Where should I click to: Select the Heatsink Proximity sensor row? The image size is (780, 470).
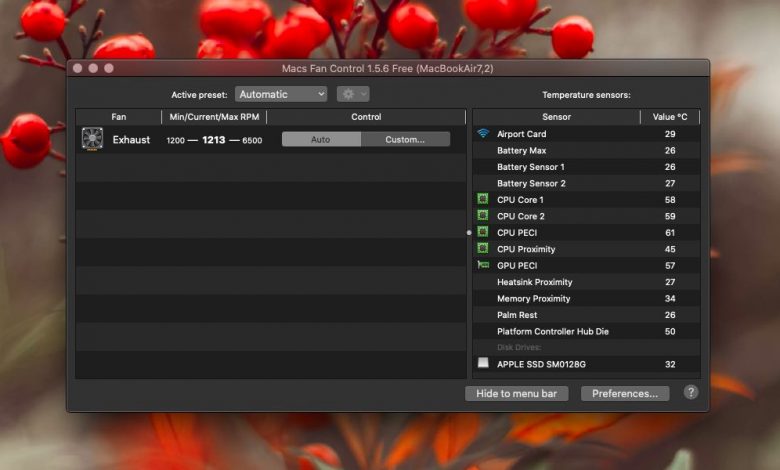point(586,282)
